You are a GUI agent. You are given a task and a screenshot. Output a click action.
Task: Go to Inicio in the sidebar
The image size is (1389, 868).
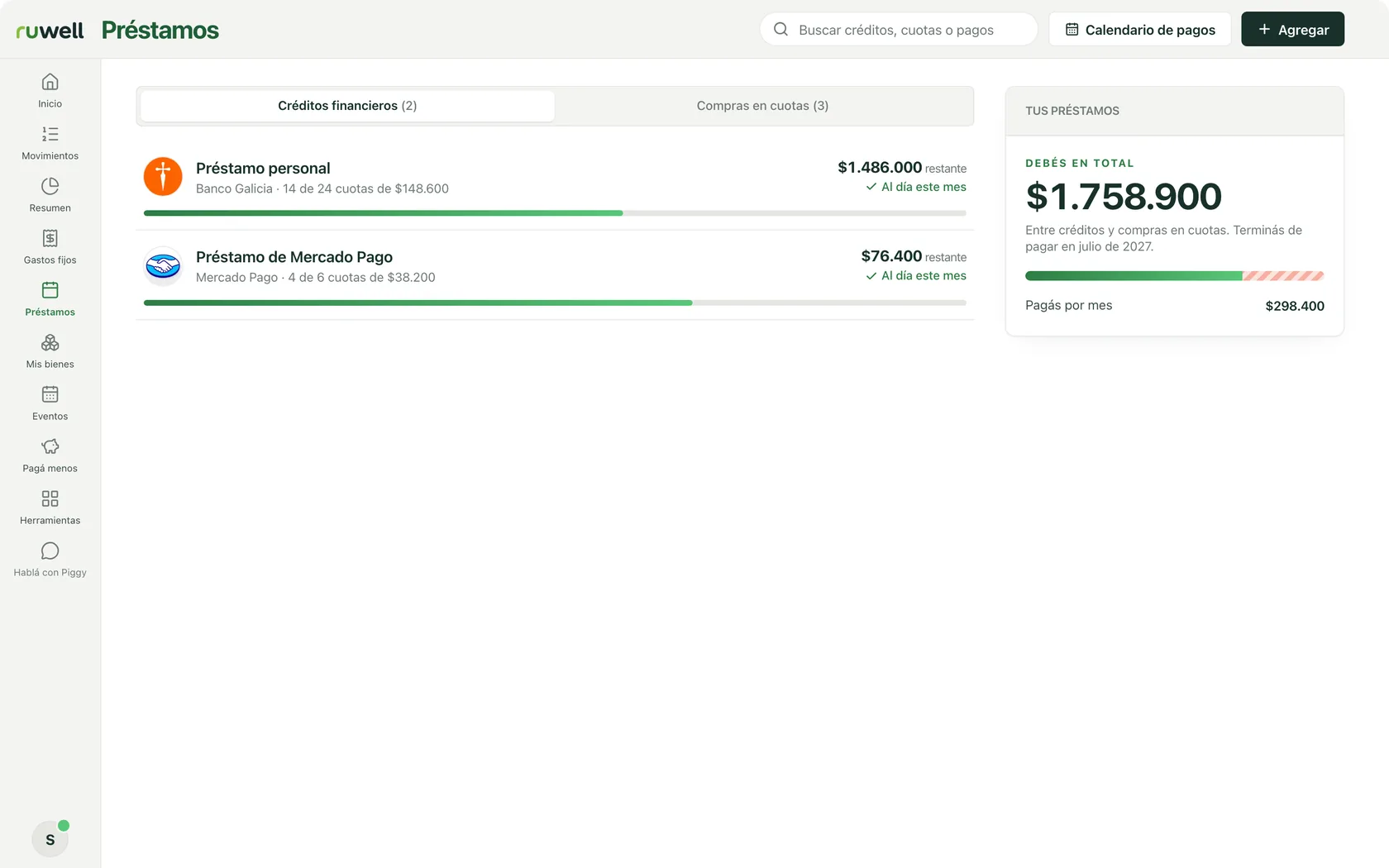[50, 91]
